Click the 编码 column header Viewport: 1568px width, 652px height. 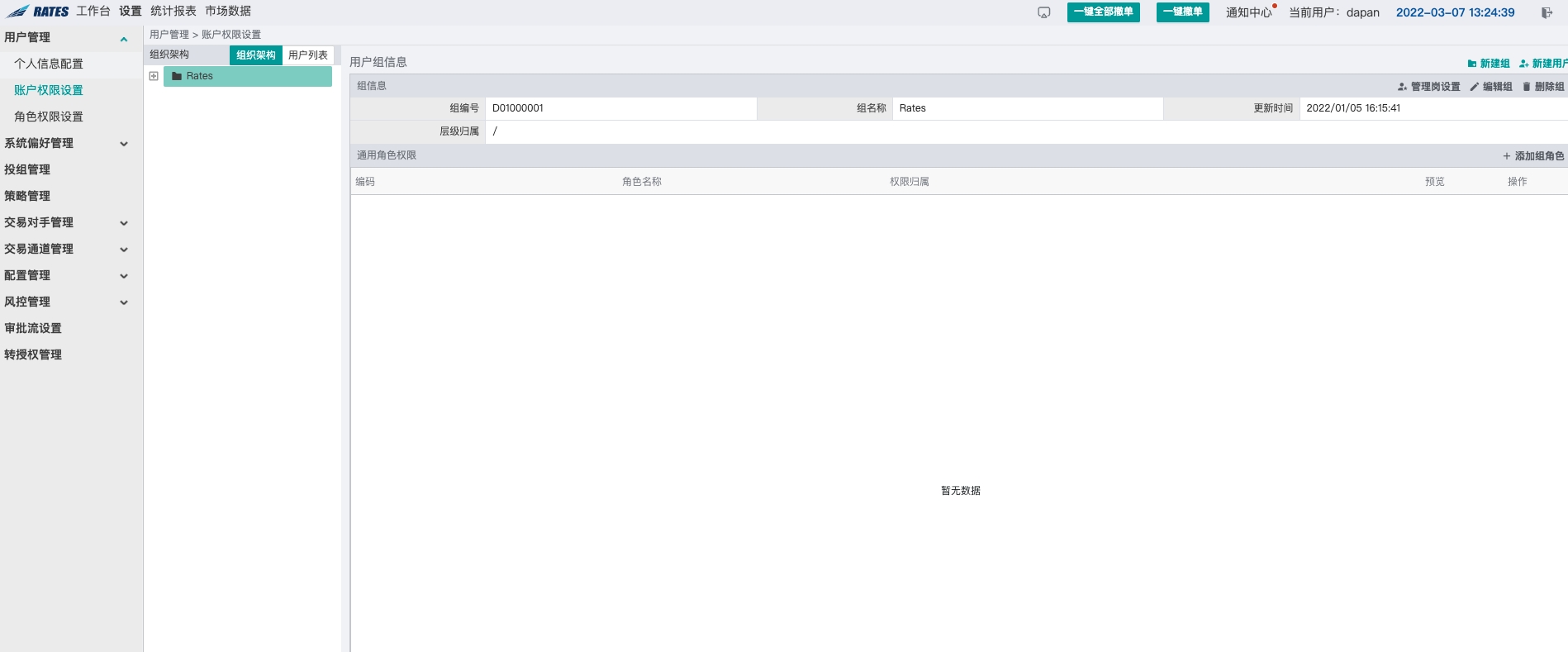click(365, 182)
